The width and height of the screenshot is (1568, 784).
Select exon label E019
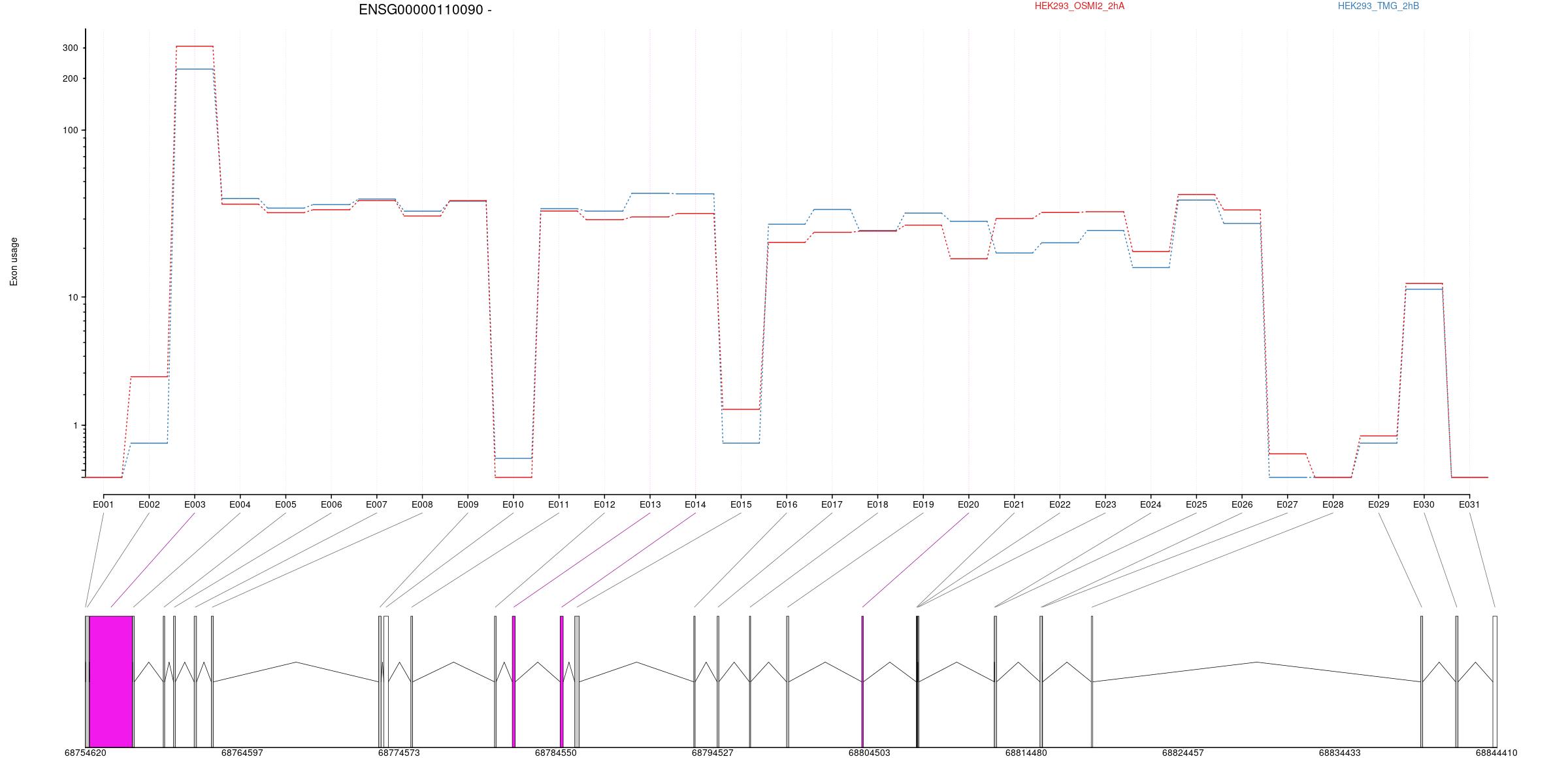[923, 504]
